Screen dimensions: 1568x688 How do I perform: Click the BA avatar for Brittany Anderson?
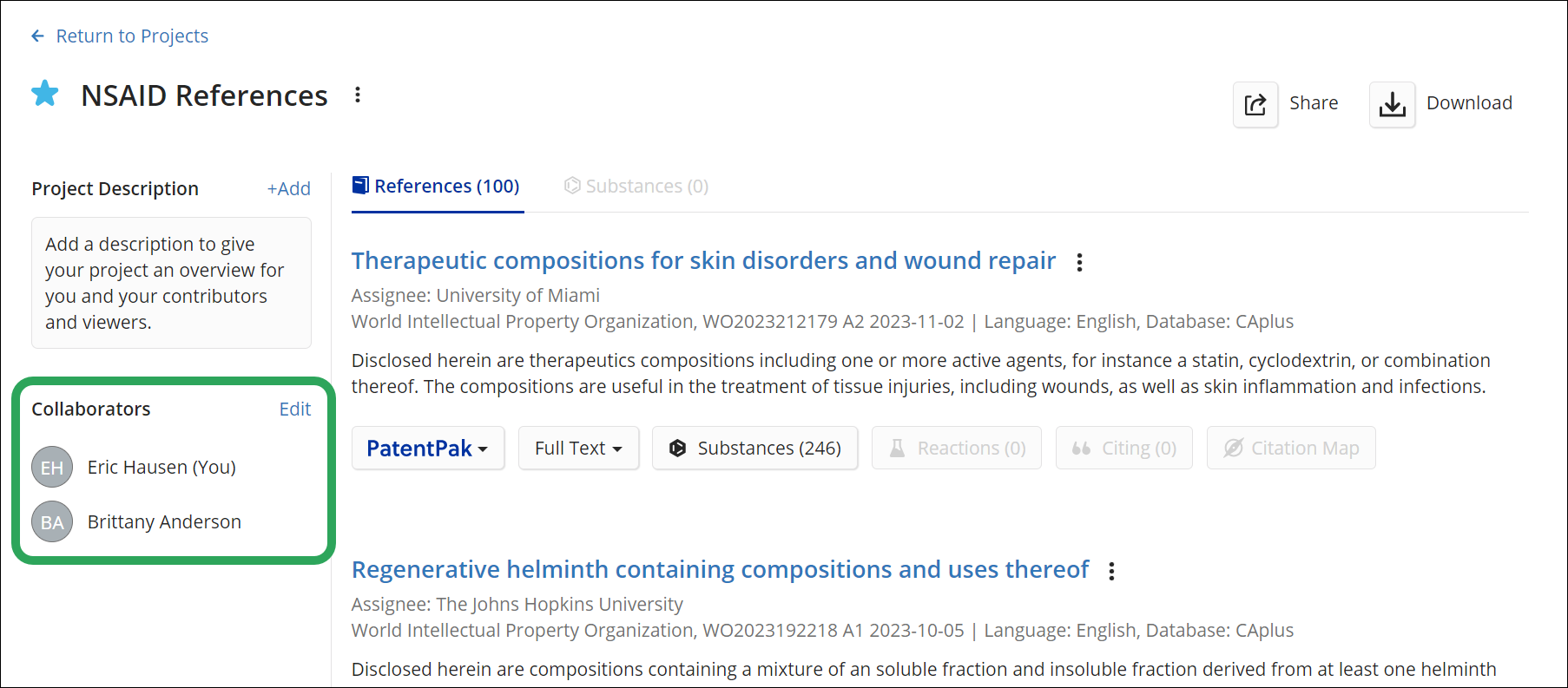click(x=52, y=521)
